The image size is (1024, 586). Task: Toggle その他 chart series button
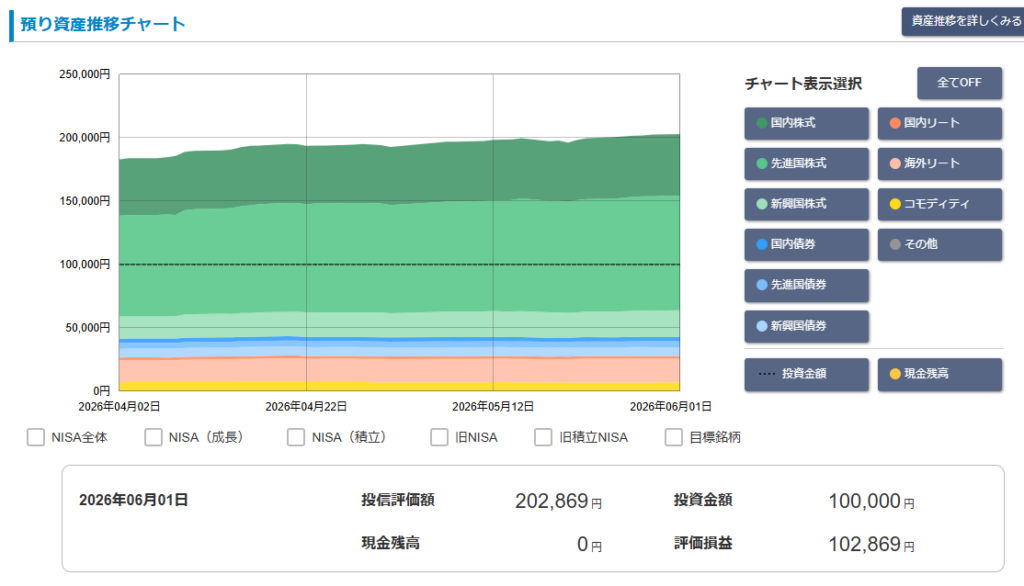(940, 245)
